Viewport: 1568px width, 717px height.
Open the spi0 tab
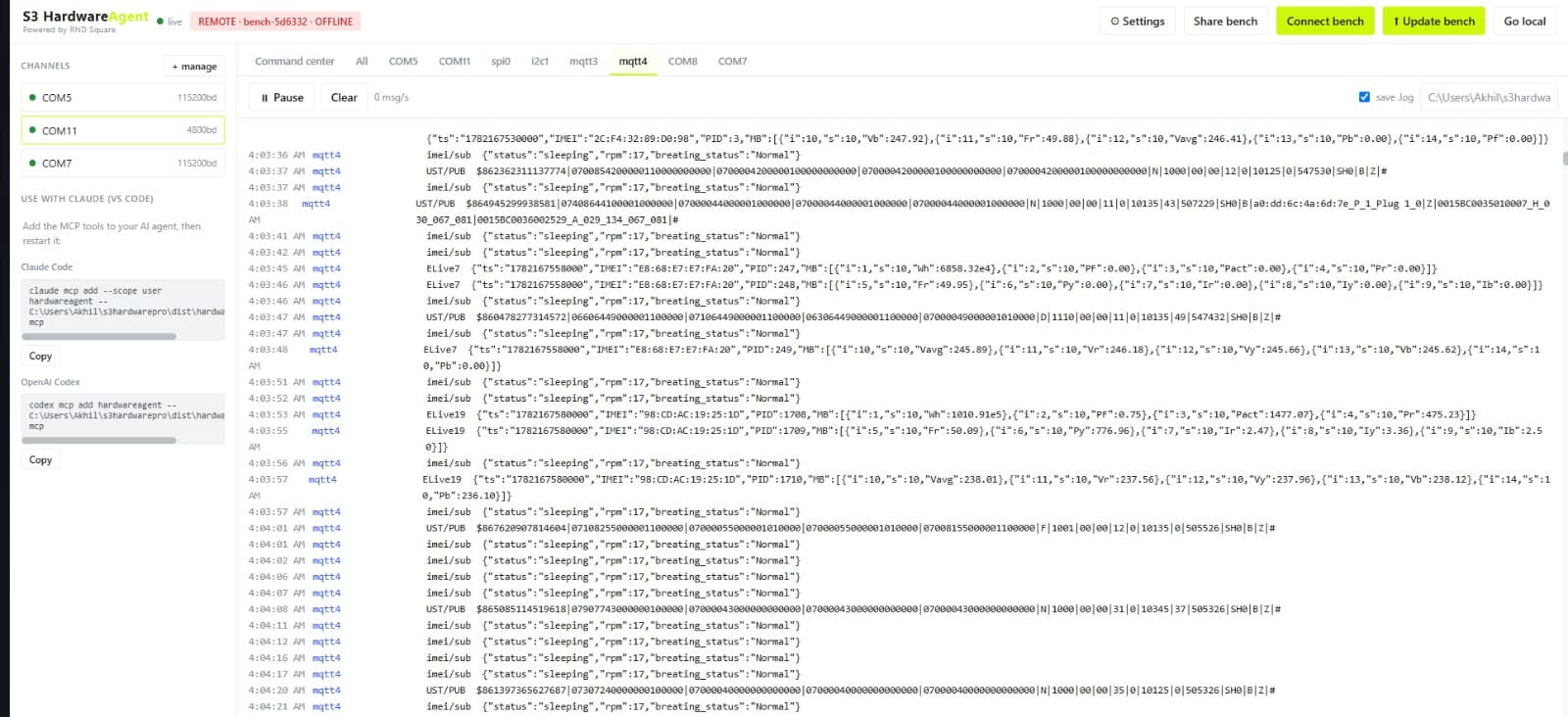[x=501, y=61]
